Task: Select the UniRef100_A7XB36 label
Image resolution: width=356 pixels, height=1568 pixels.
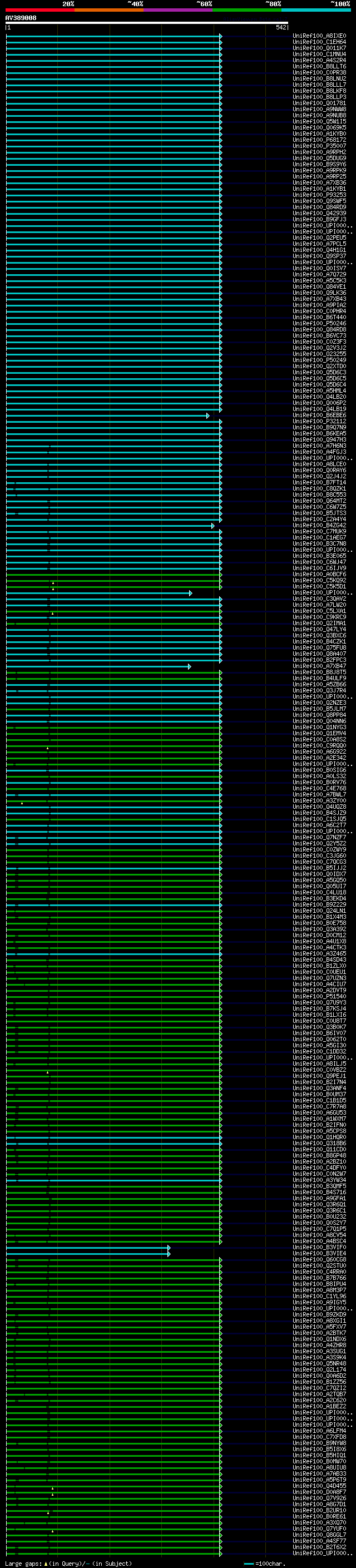Action: click(319, 182)
